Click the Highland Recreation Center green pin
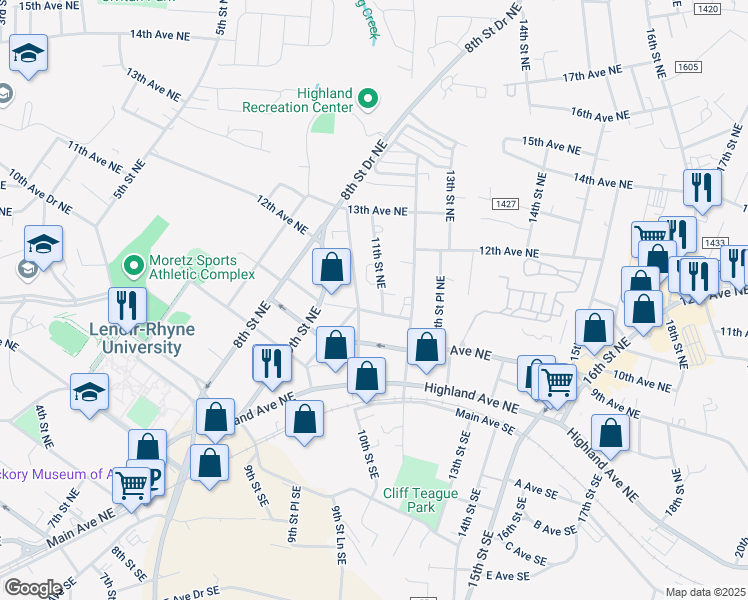Image resolution: width=748 pixels, height=600 pixels. [368, 99]
